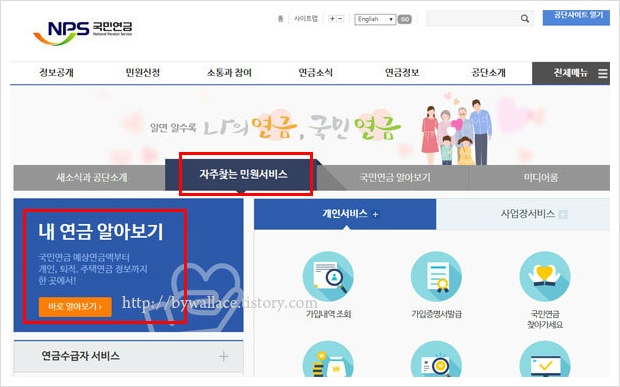620x387 pixels.
Task: Open the English language dropdown
Action: point(375,19)
